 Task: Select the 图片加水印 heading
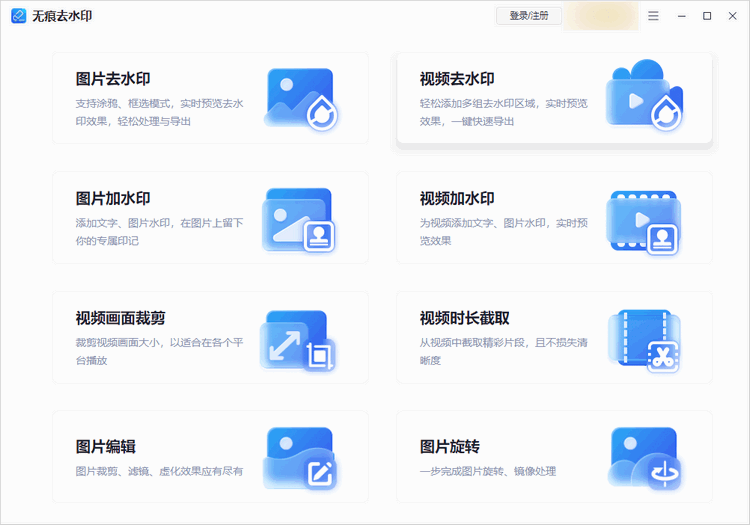[113, 198]
